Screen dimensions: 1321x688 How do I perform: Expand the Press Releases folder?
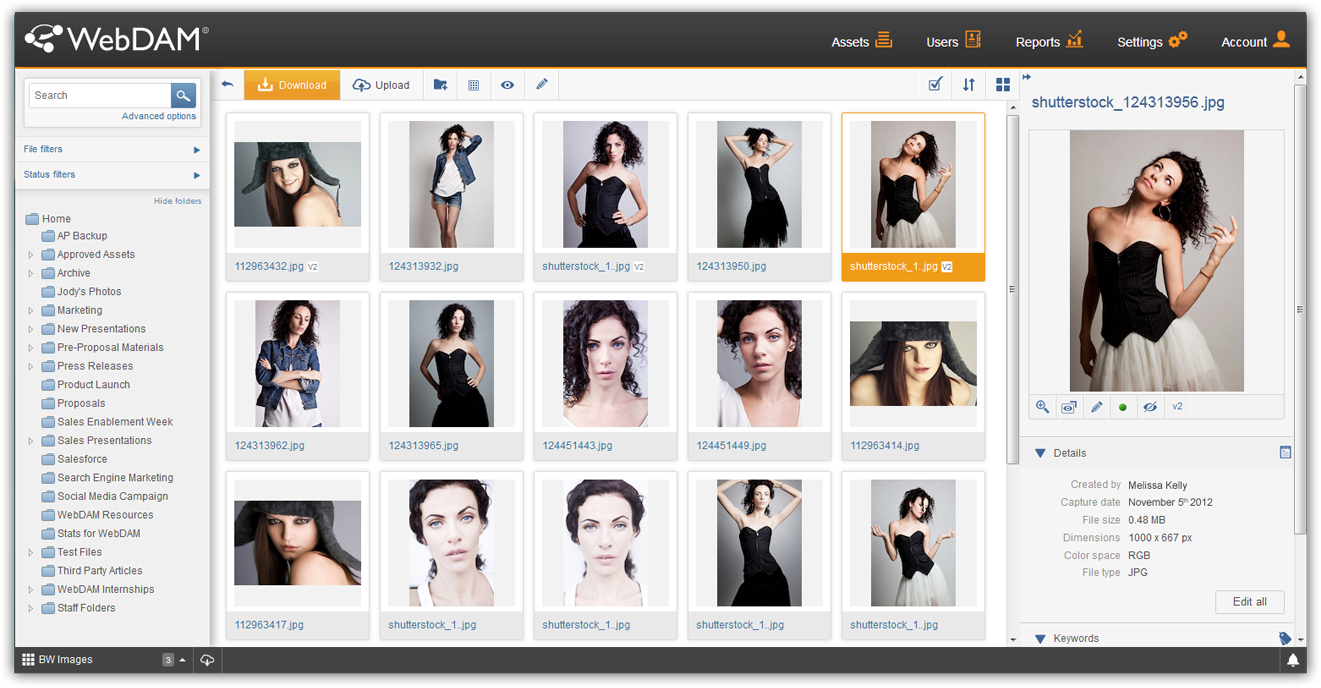pyautogui.click(x=31, y=366)
